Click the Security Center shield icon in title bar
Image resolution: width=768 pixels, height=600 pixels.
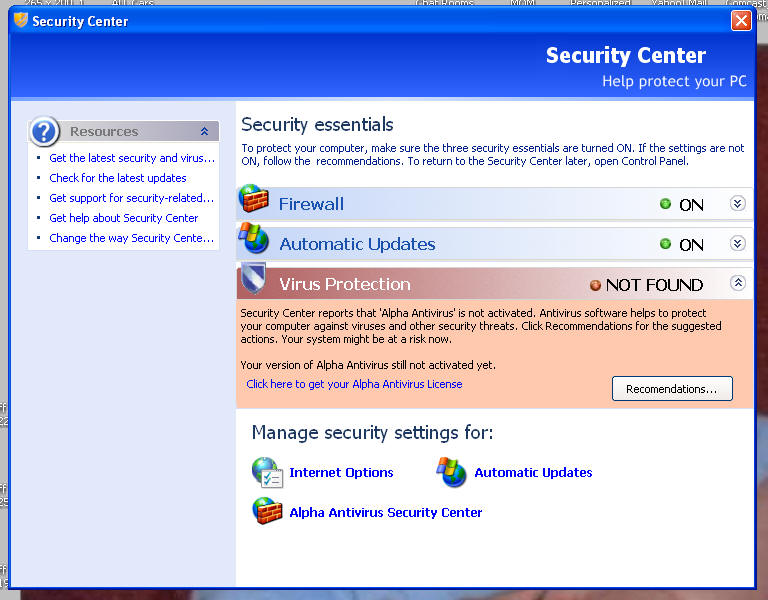(x=21, y=20)
